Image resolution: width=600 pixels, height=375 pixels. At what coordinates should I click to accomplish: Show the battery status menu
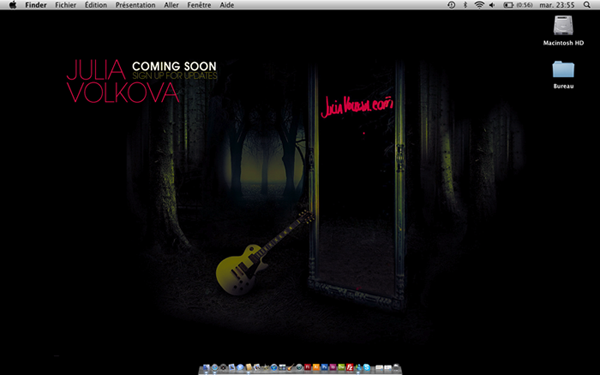[x=518, y=5]
